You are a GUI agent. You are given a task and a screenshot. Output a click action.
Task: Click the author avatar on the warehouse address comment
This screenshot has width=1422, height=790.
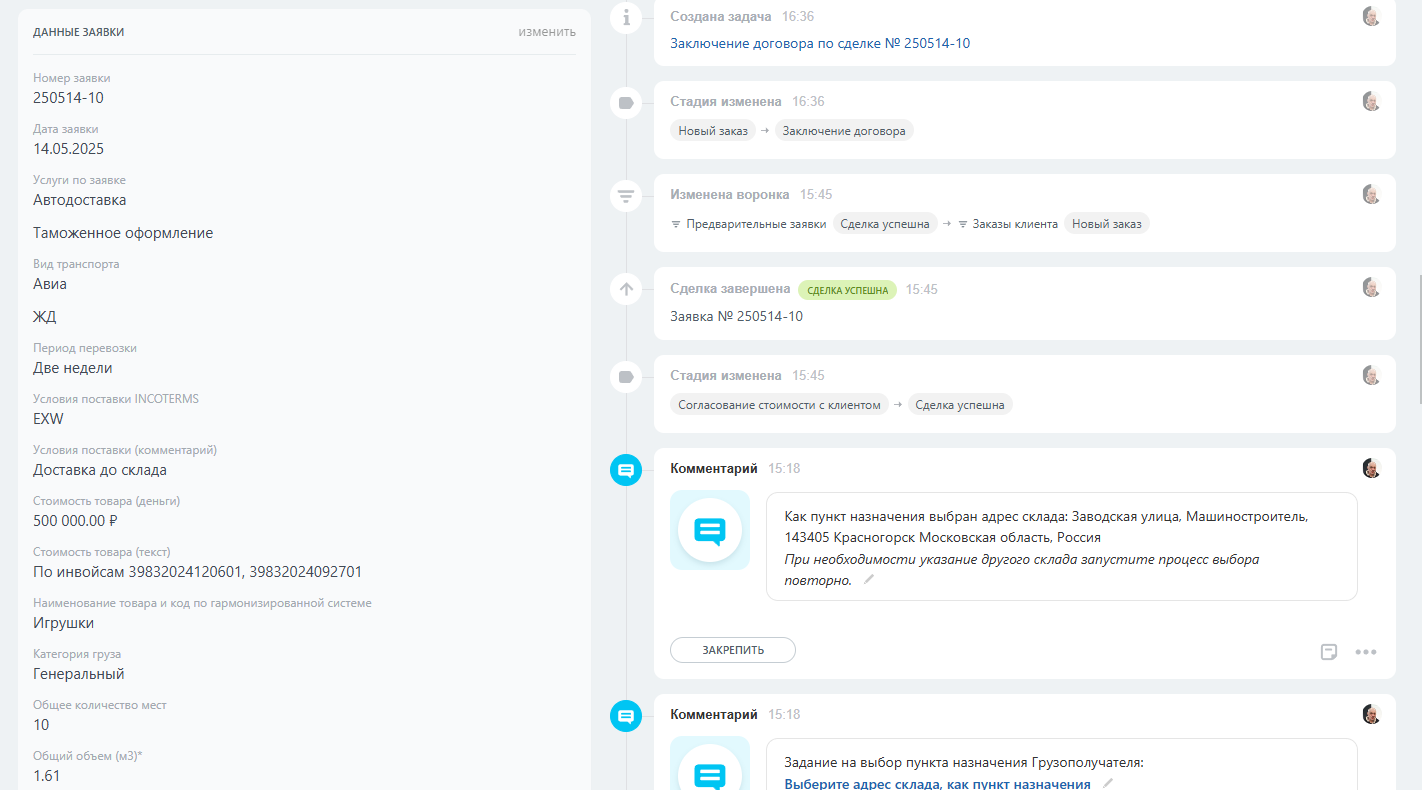(1371, 468)
